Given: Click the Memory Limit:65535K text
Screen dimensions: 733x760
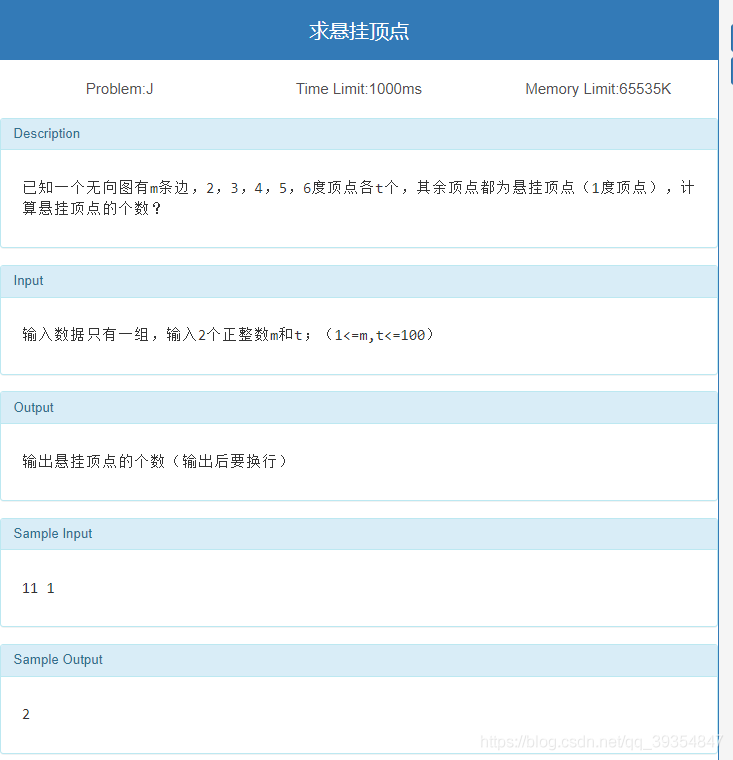Looking at the screenshot, I should 598,89.
